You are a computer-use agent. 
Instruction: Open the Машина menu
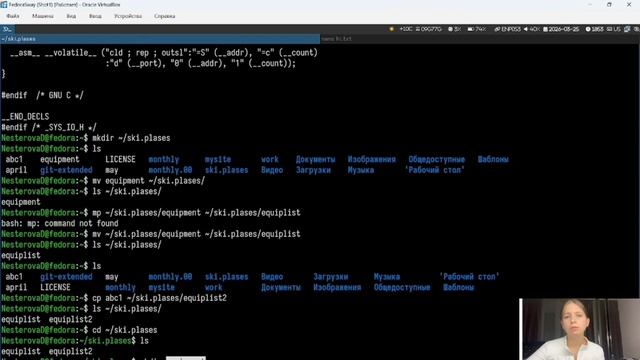pyautogui.click(x=42, y=16)
